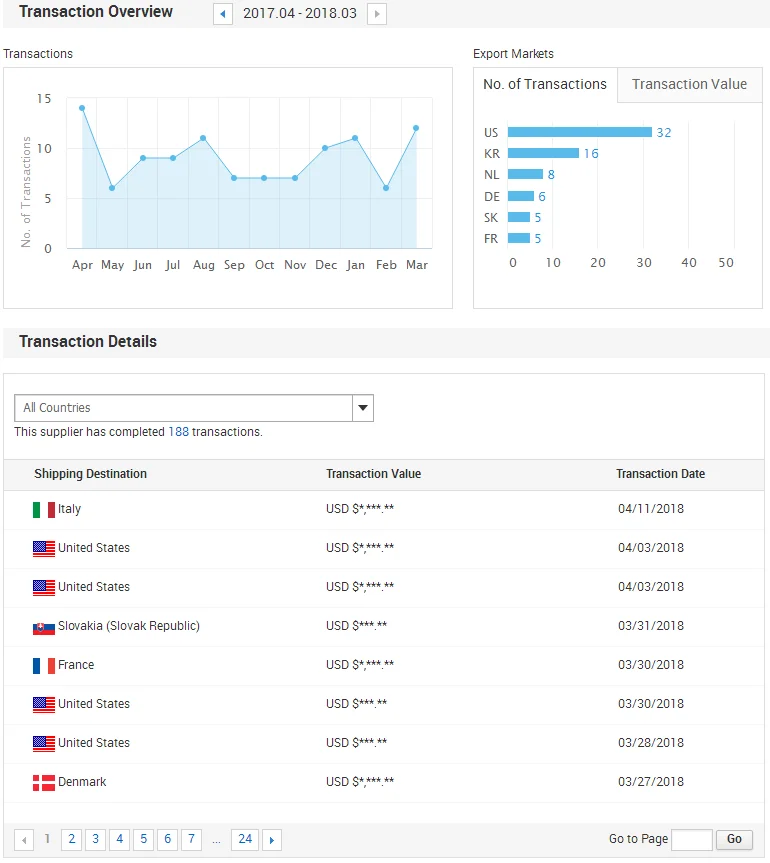
Task: Click the 188 transactions count link
Action: coord(178,432)
